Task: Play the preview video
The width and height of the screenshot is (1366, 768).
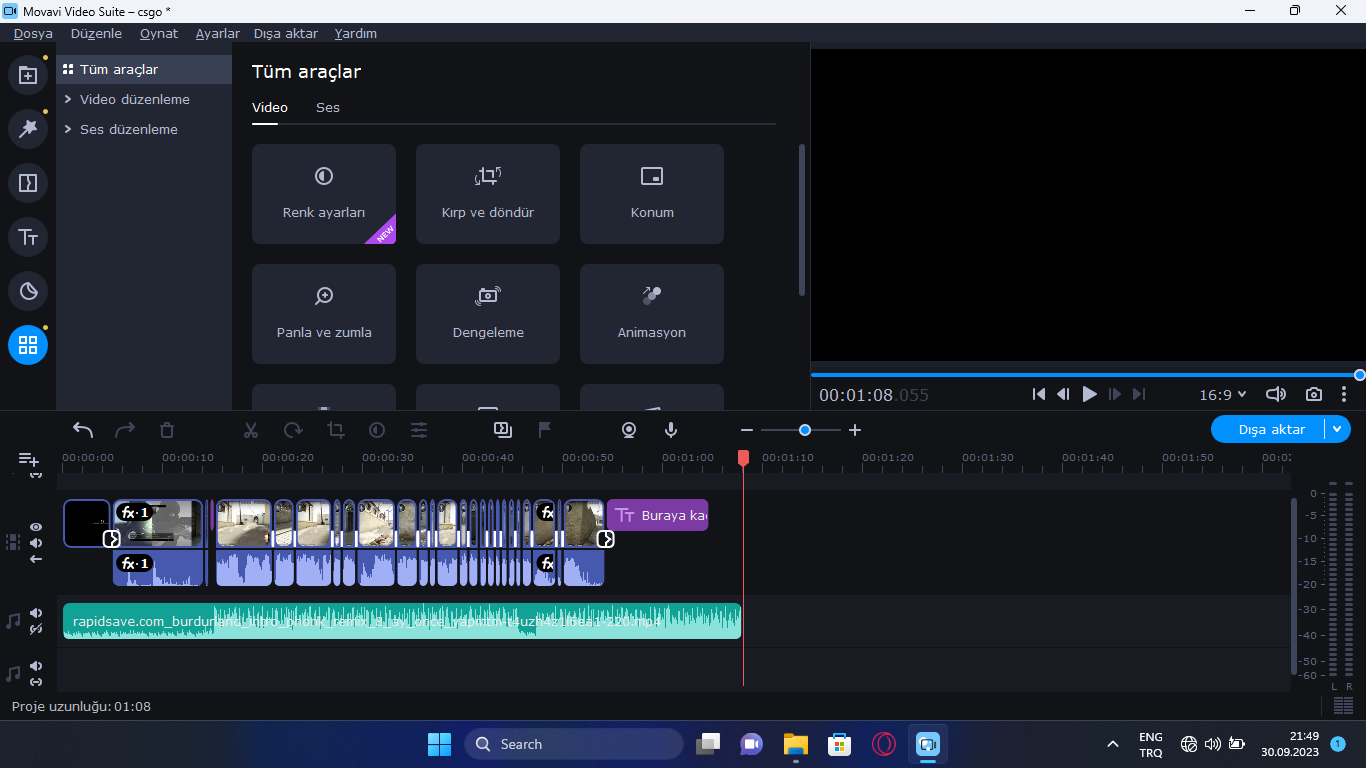Action: (x=1090, y=395)
